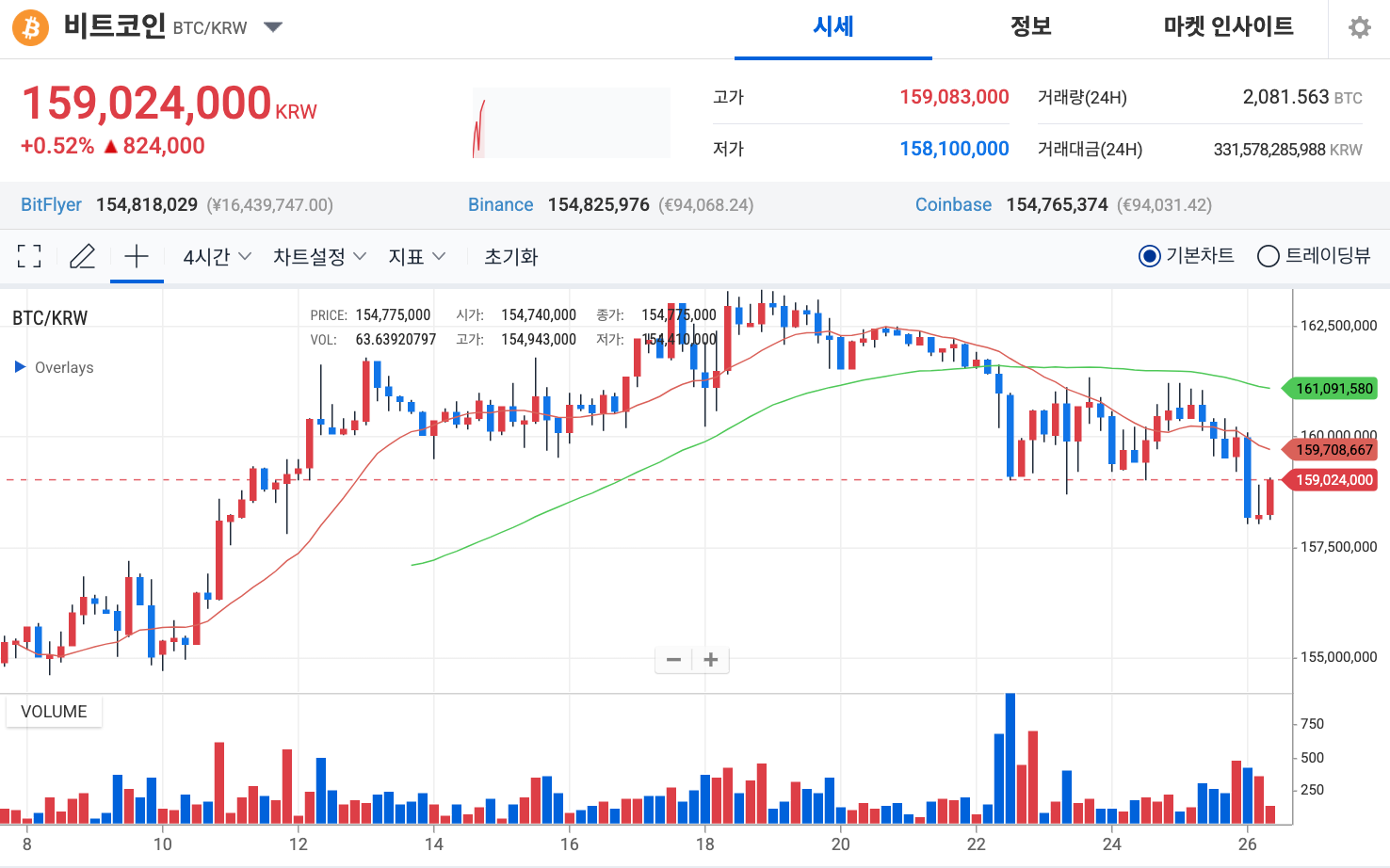Click the Overlays play arrow icon

point(18,367)
